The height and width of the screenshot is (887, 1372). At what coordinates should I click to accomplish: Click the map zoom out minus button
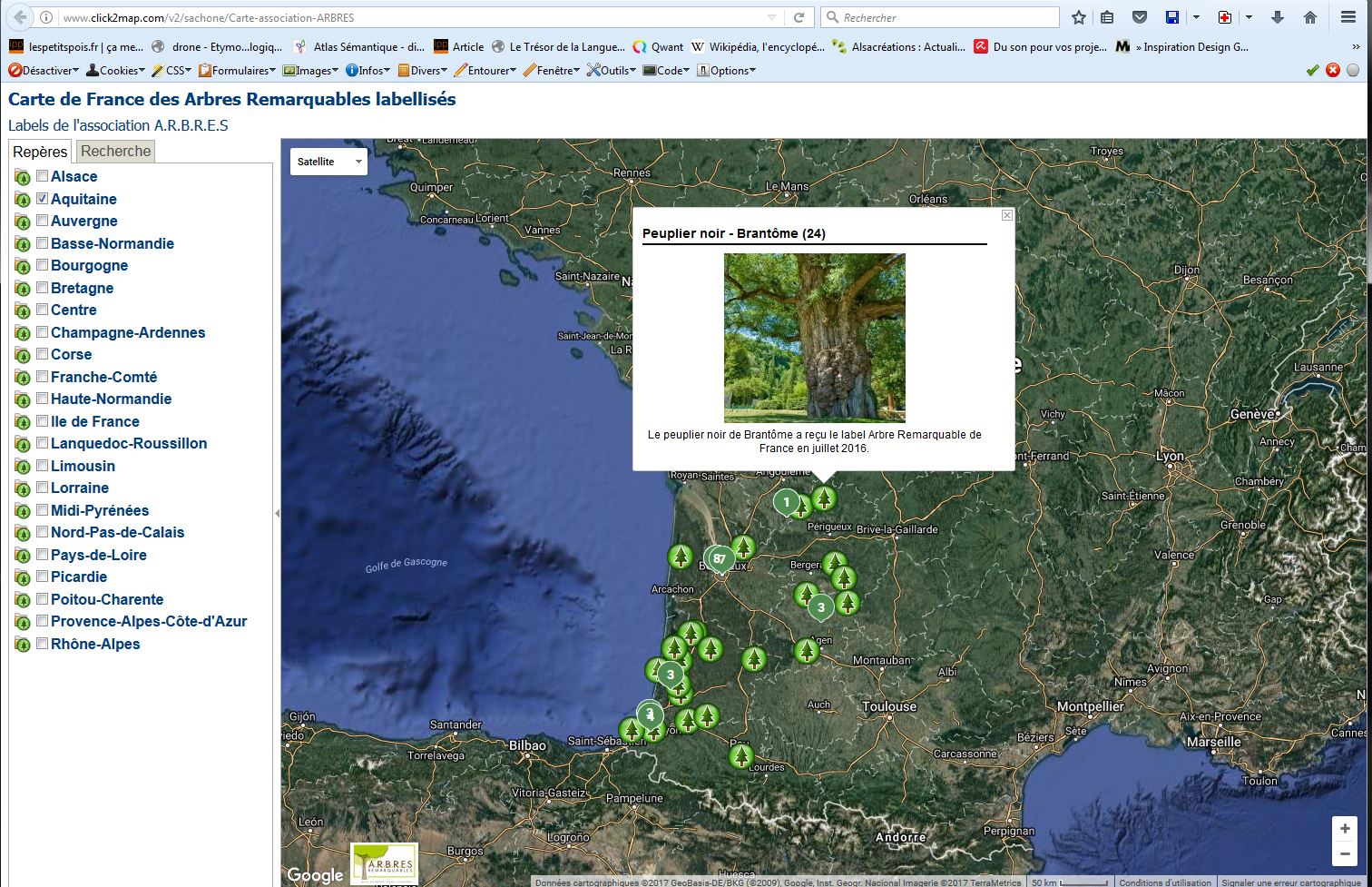pyautogui.click(x=1345, y=854)
